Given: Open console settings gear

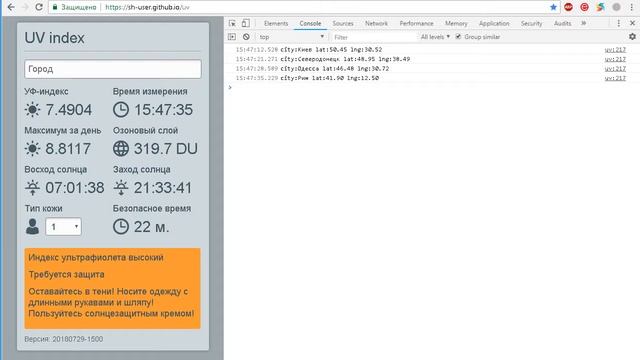Looking at the screenshot, I should pyautogui.click(x=632, y=37).
